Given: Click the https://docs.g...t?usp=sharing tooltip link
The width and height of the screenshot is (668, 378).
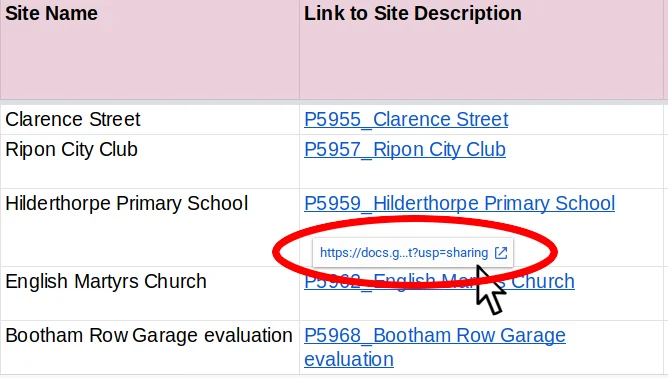Looking at the screenshot, I should coord(404,253).
